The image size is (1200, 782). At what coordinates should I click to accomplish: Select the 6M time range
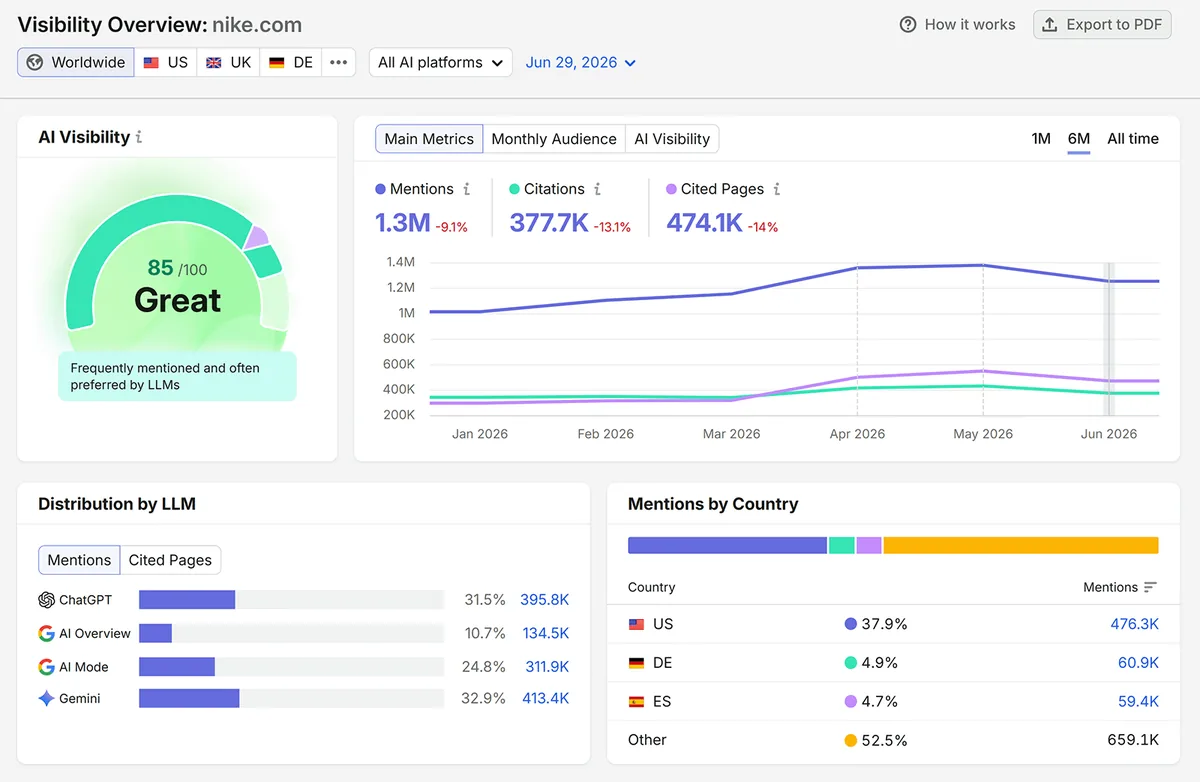(x=1079, y=139)
